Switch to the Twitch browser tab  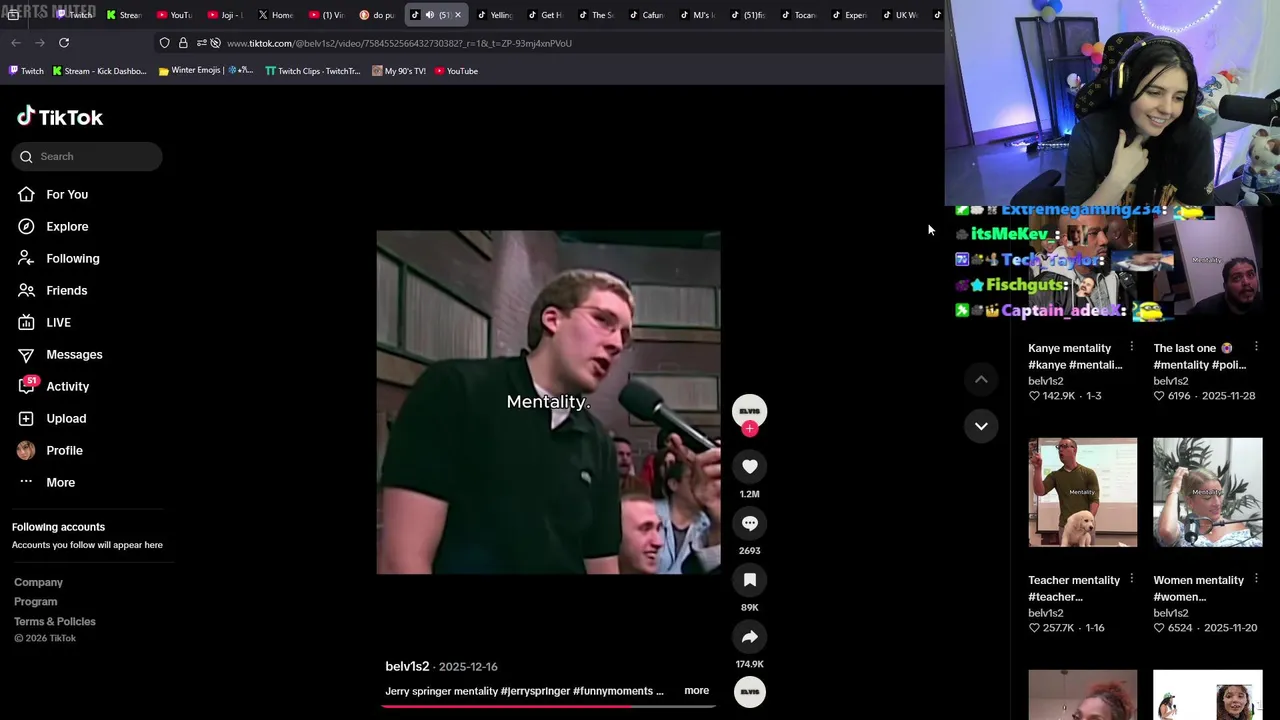[x=72, y=15]
